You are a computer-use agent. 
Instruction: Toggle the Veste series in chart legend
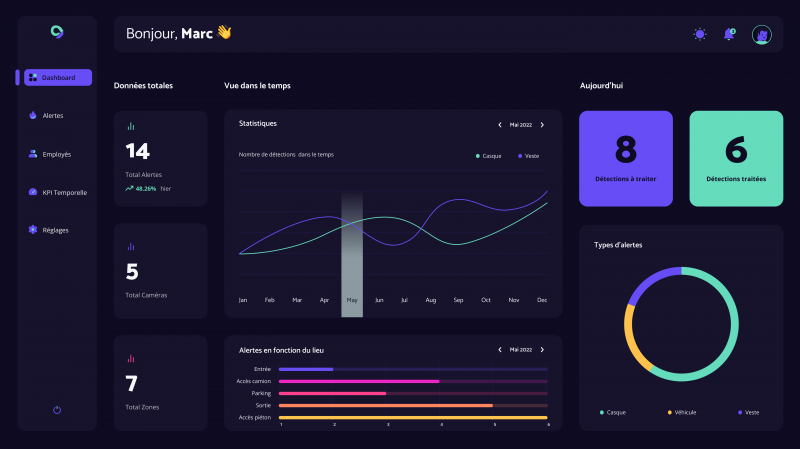point(530,156)
